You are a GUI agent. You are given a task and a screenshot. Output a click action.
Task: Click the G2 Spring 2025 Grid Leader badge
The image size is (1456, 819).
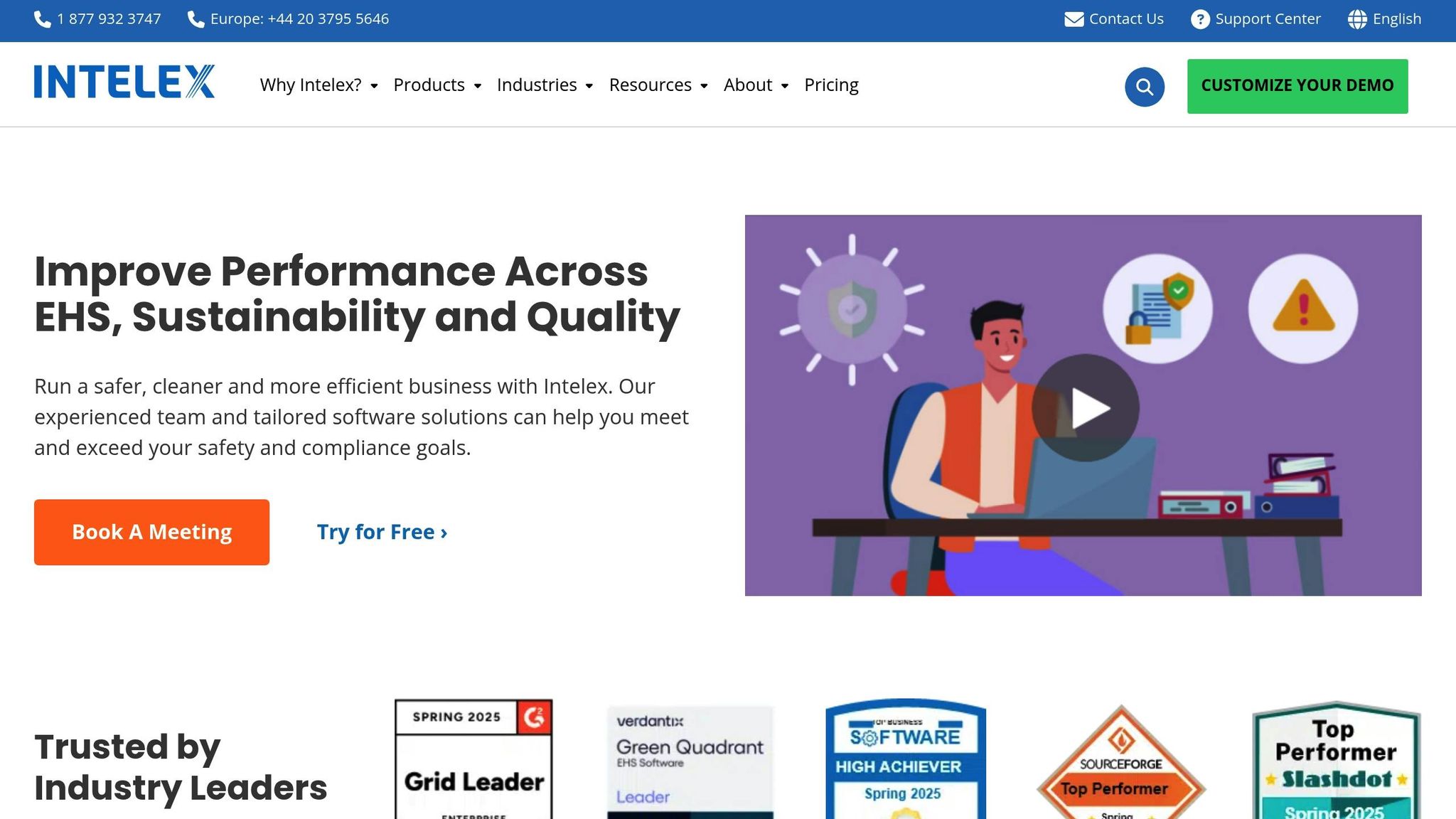(x=473, y=759)
